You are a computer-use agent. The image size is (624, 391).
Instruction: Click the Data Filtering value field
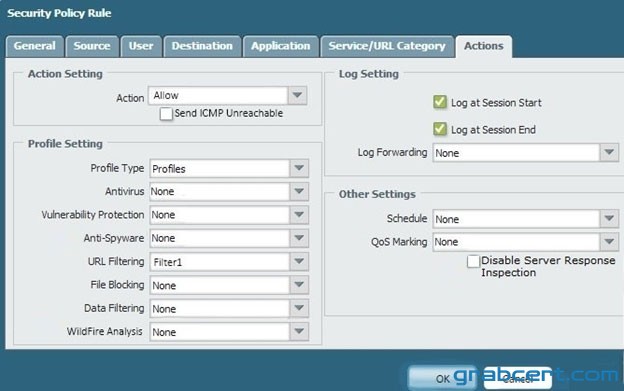click(220, 308)
